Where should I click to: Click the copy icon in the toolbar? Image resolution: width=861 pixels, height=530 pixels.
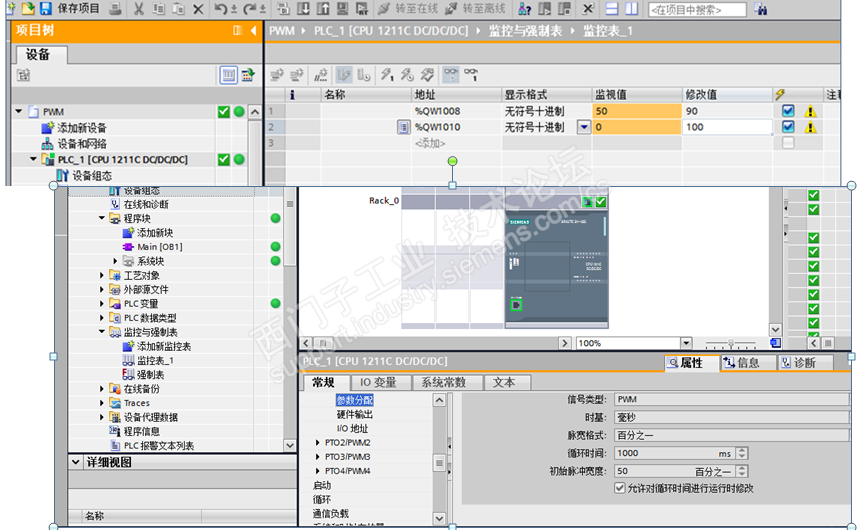pos(159,9)
